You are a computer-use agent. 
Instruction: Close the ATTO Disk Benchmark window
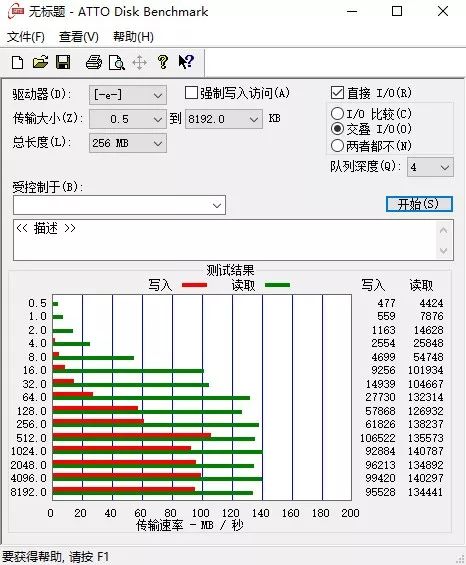443,11
